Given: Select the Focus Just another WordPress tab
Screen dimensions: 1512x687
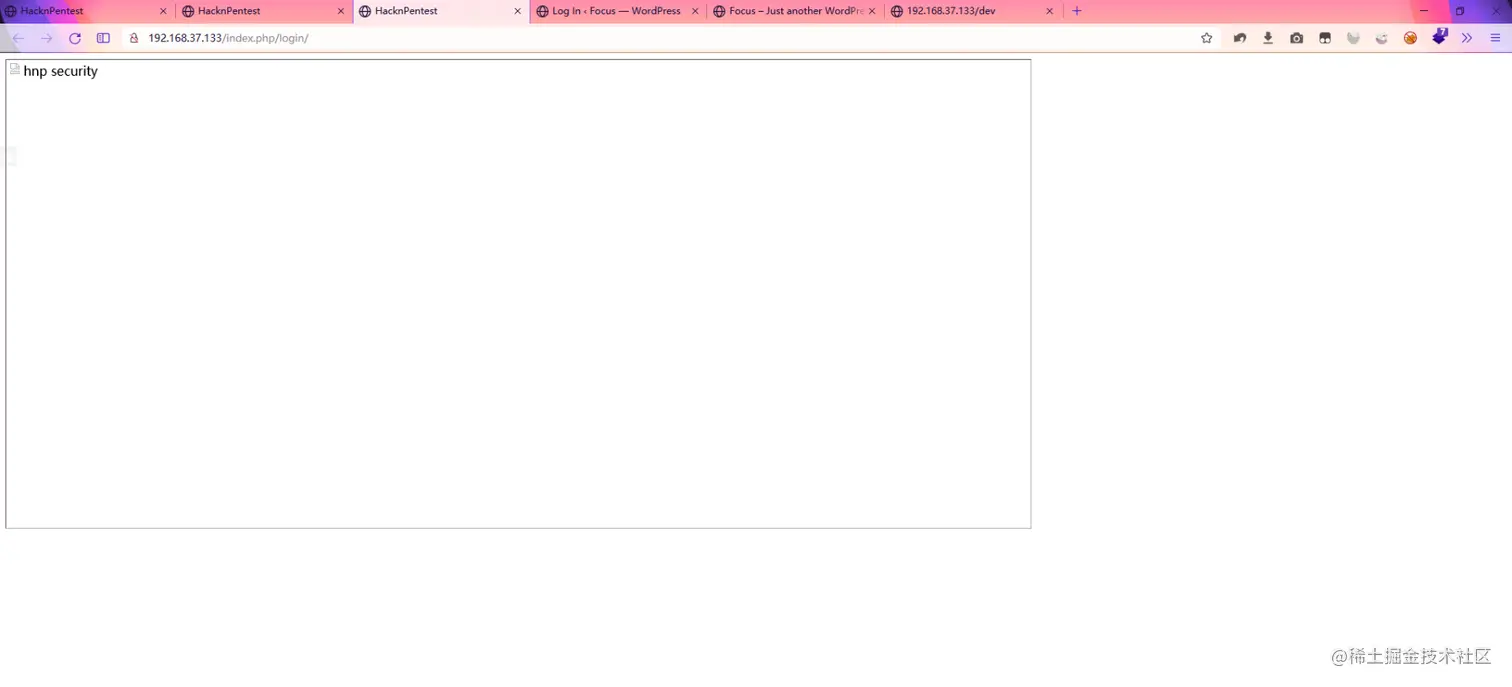Looking at the screenshot, I should coord(796,11).
